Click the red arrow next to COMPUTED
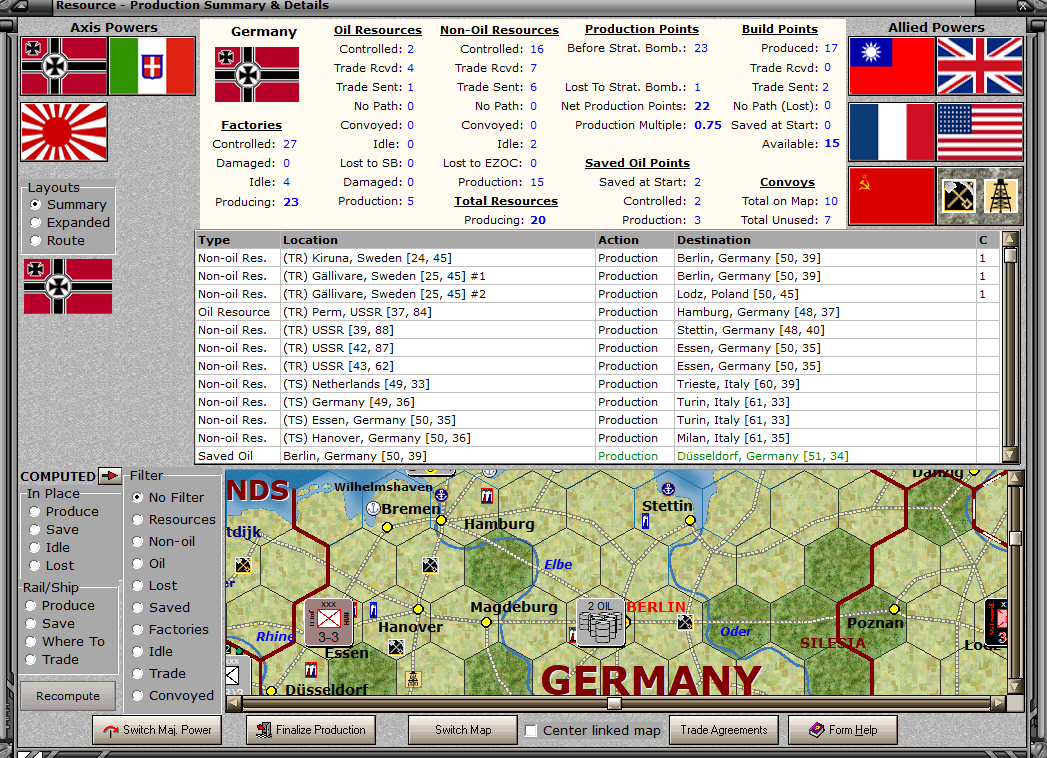Image resolution: width=1047 pixels, height=758 pixels. [109, 476]
